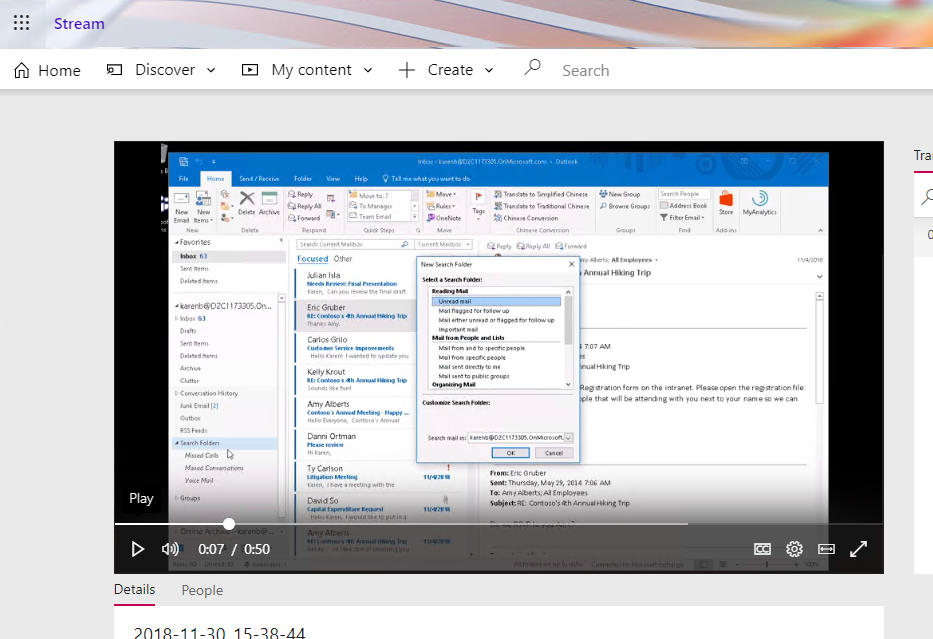Viewport: 933px width, 639px height.
Task: Click New Group in ribbon
Action: [x=620, y=195]
